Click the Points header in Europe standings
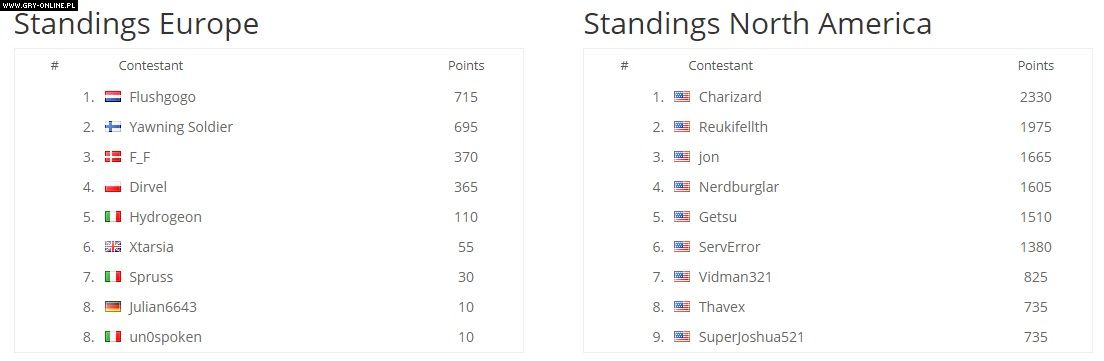The image size is (1104, 361). point(466,65)
